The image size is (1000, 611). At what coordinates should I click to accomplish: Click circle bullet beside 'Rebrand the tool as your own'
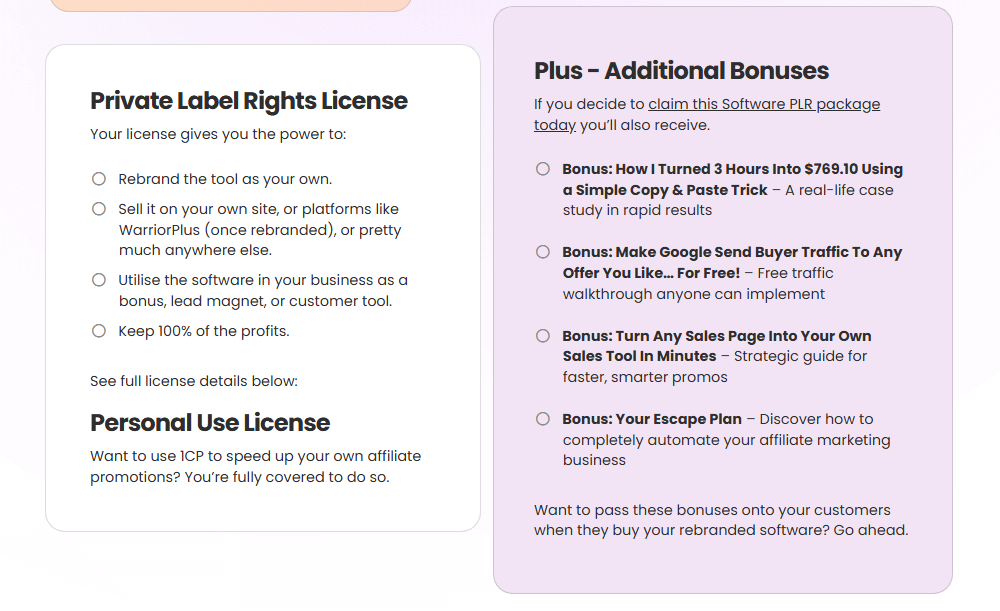pos(99,179)
